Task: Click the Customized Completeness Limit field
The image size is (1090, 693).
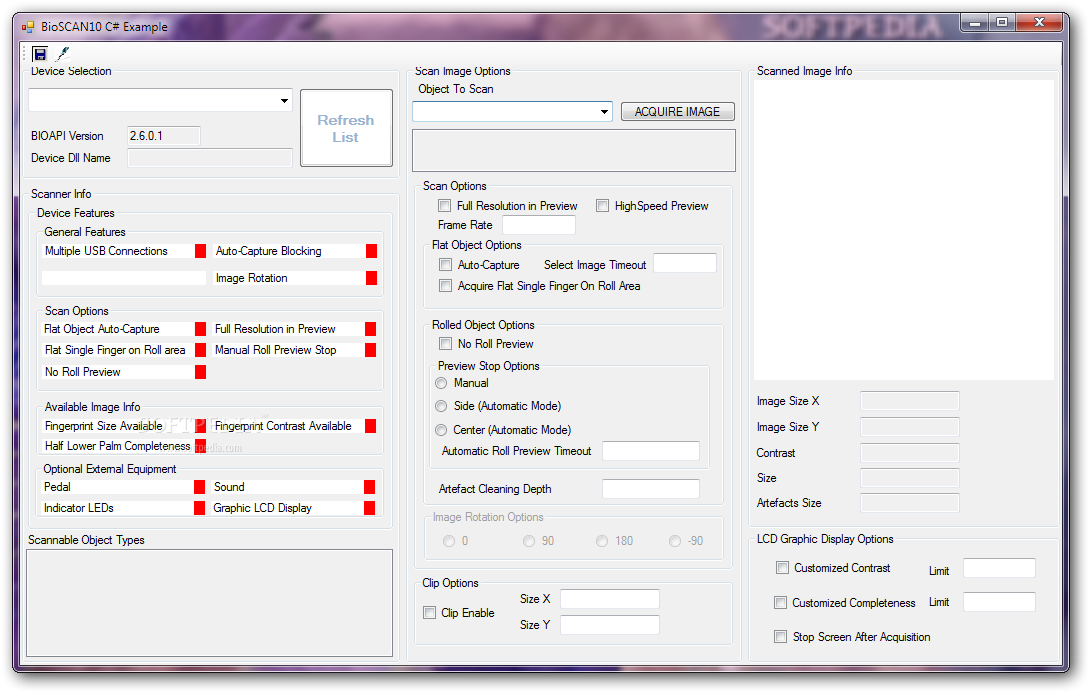Action: tap(999, 602)
